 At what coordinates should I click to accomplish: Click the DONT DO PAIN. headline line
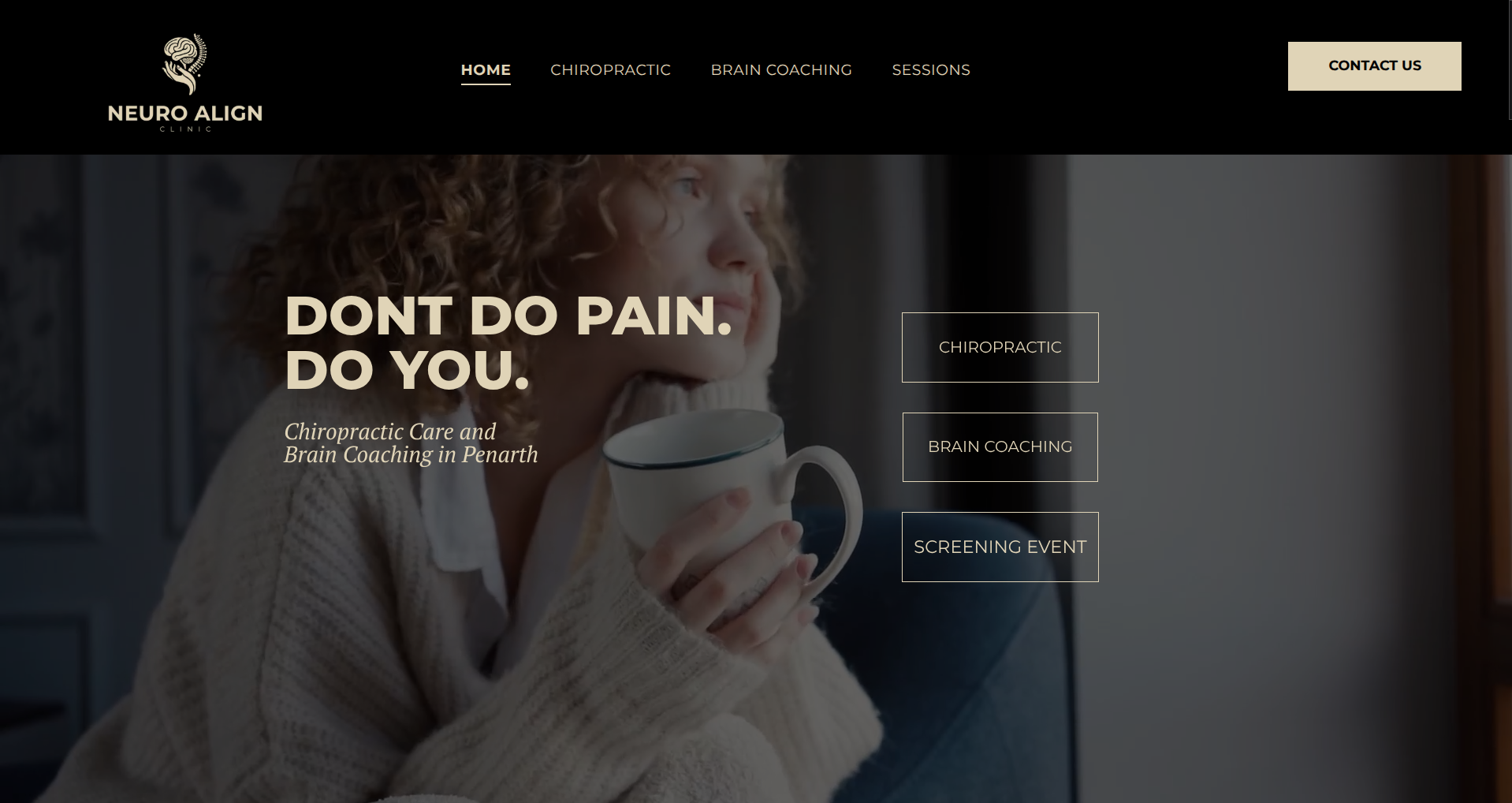click(x=508, y=316)
